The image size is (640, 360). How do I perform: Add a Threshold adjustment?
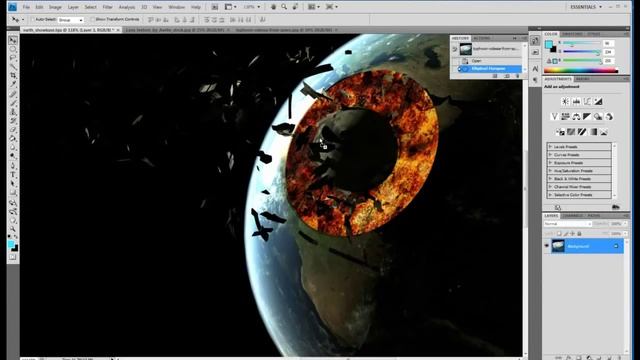(582, 132)
